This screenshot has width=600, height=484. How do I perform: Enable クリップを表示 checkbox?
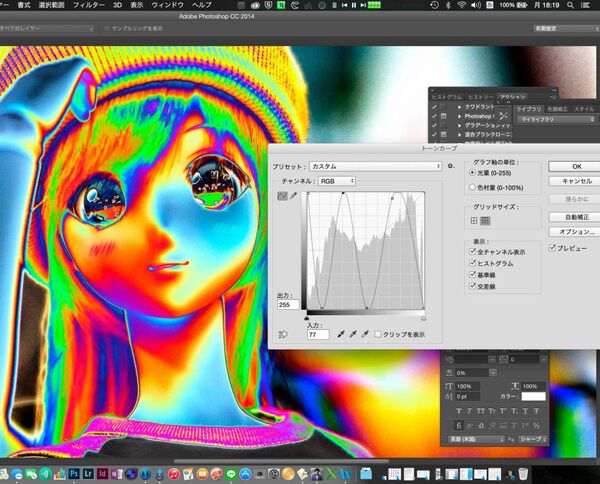point(378,334)
